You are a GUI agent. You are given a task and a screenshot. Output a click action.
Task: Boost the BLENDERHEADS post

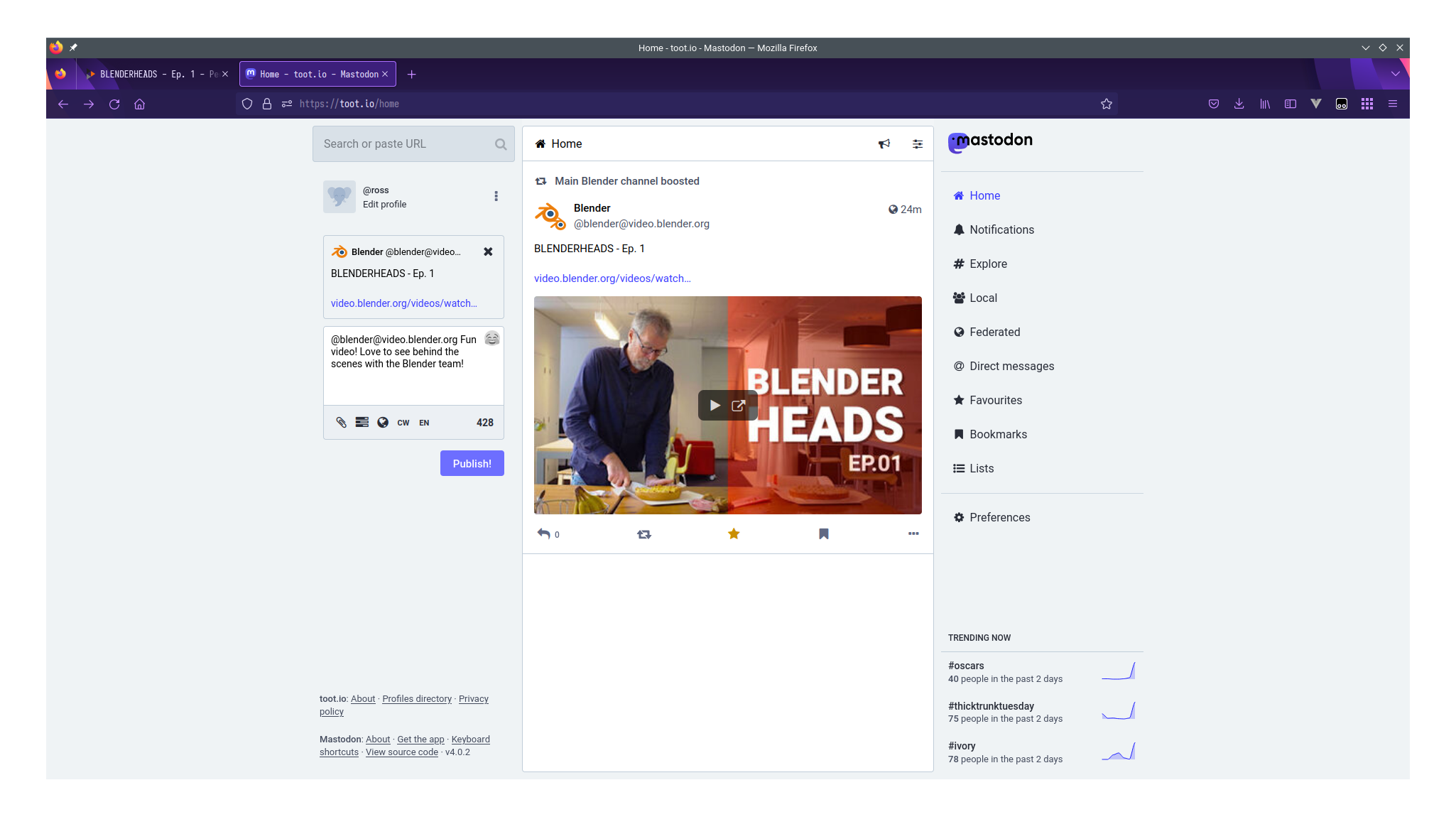click(x=644, y=534)
